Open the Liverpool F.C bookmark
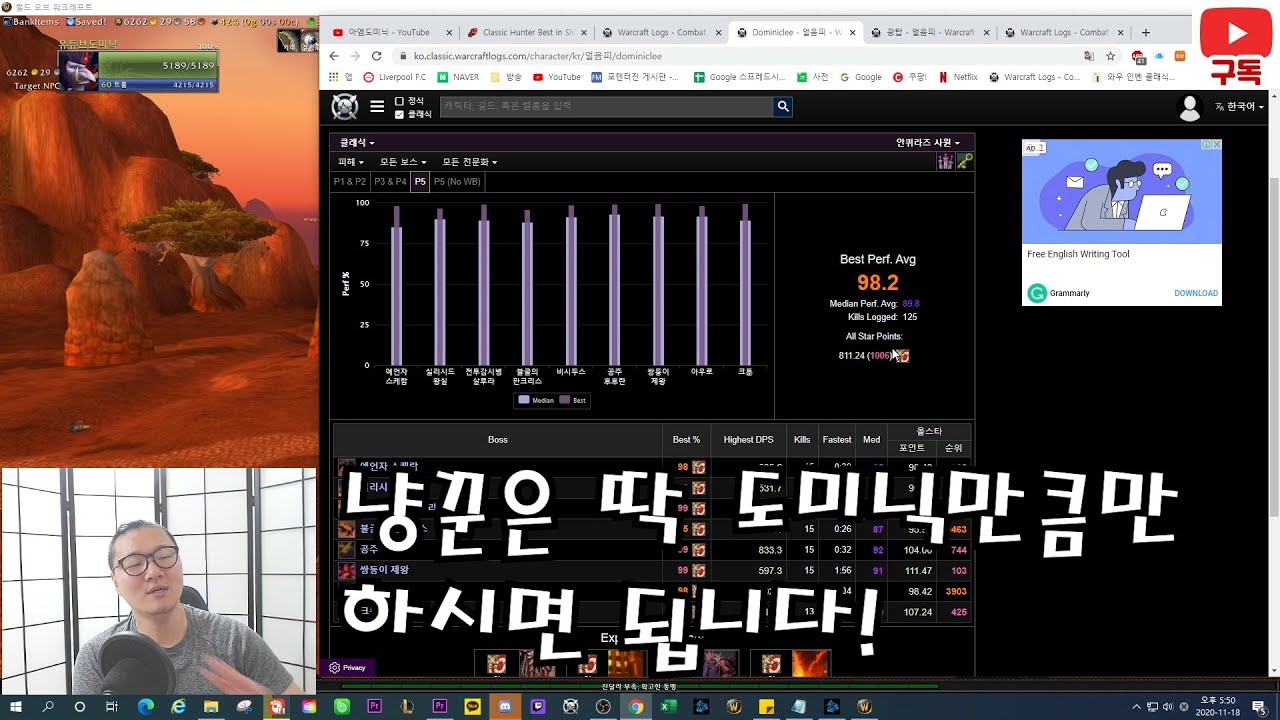The width and height of the screenshot is (1280, 720). 394,77
